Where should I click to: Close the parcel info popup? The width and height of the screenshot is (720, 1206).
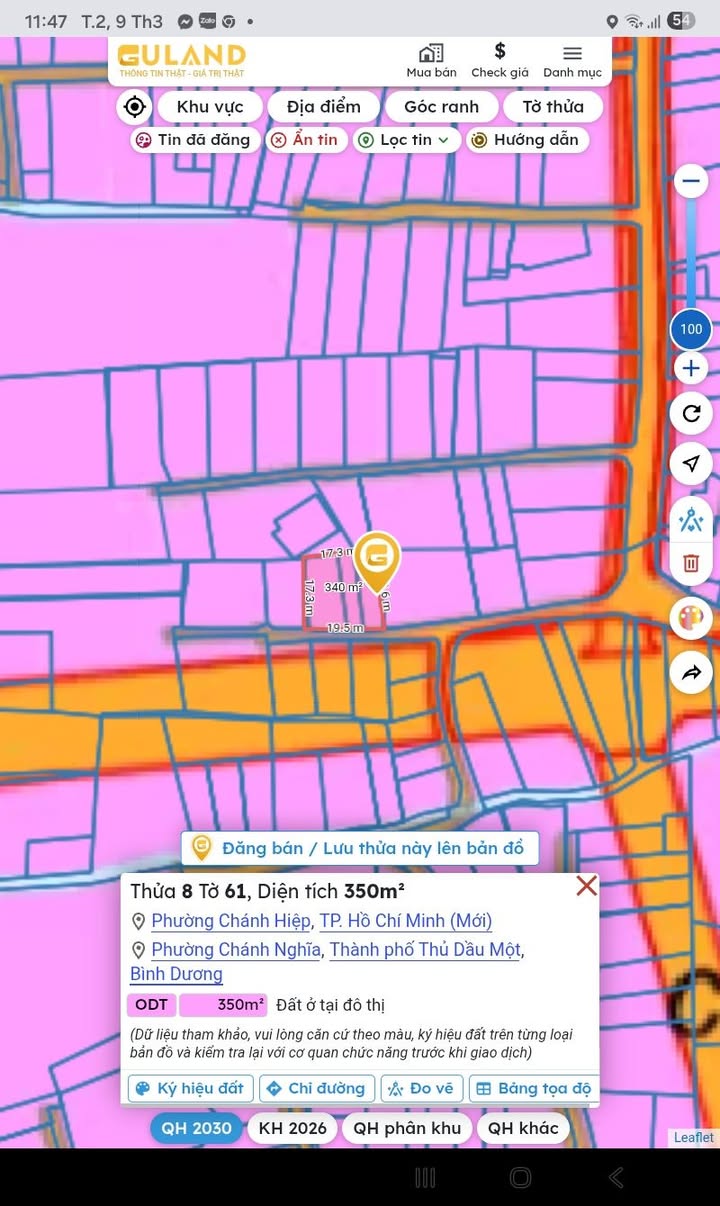pos(587,886)
